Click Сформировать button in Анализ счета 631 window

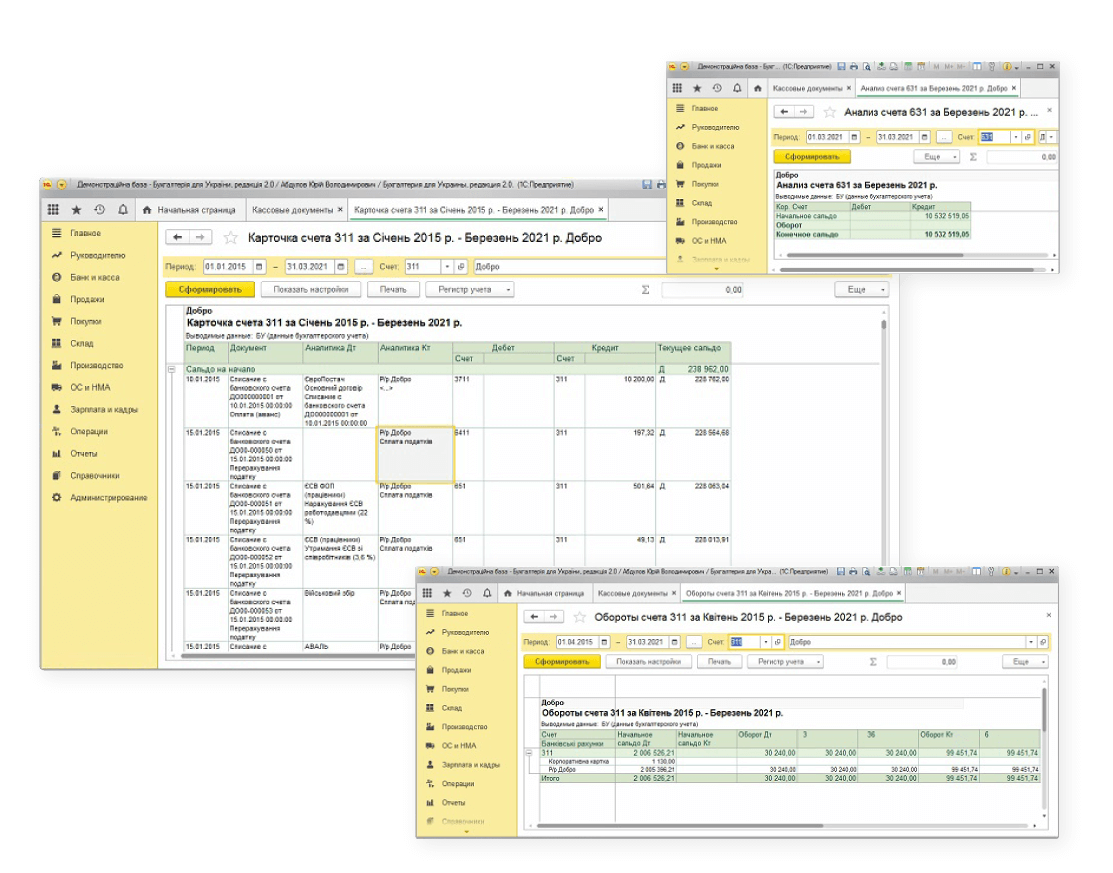click(812, 157)
